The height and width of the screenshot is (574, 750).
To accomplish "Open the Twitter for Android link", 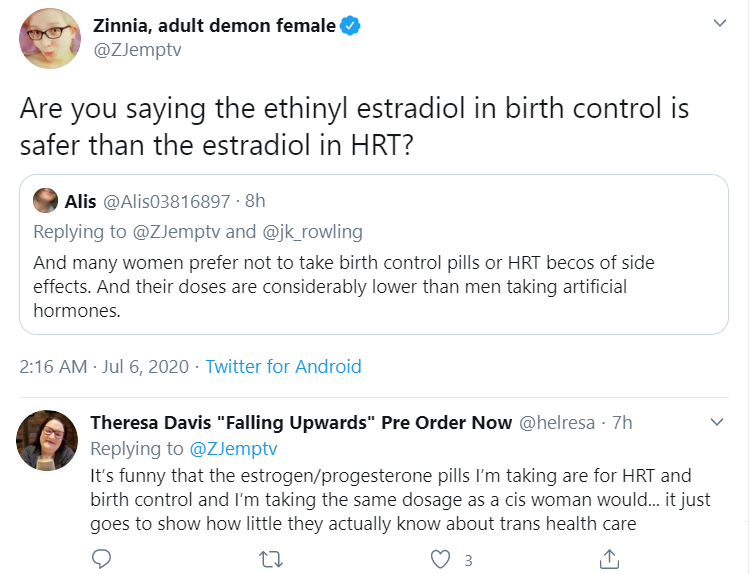I will [283, 367].
